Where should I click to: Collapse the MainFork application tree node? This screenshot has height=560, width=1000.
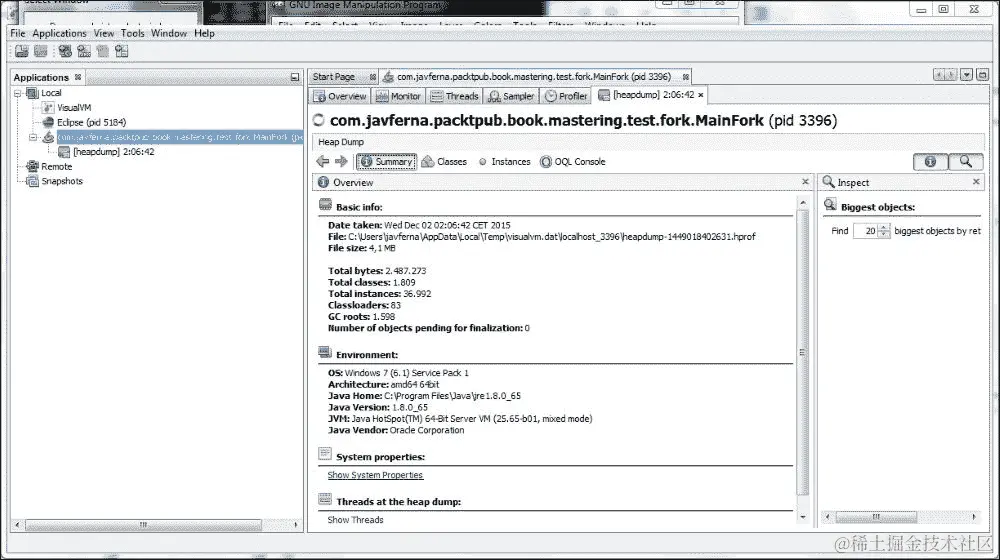(x=33, y=137)
